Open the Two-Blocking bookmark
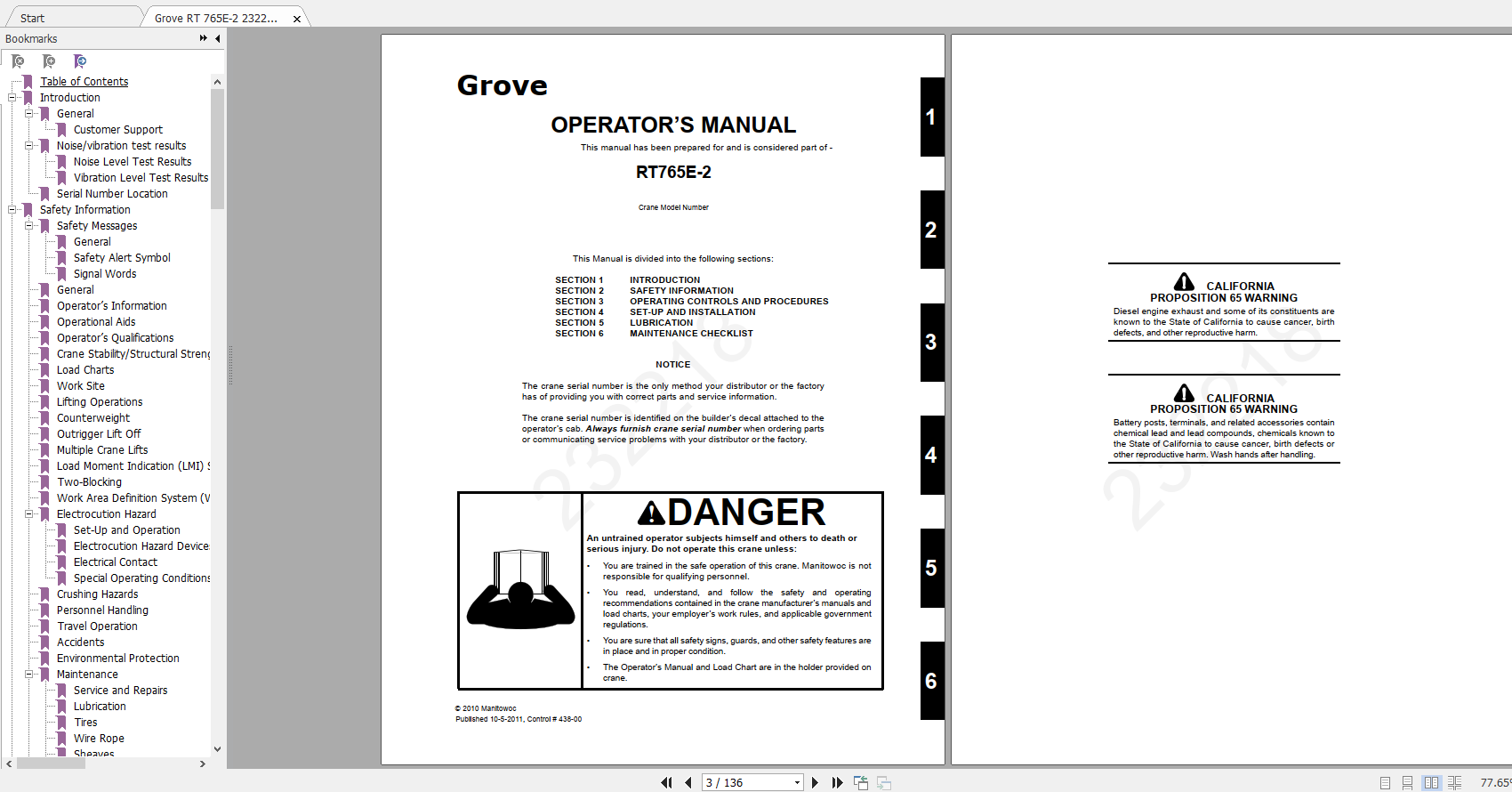Viewport: 1512px width, 792px height. 89,482
